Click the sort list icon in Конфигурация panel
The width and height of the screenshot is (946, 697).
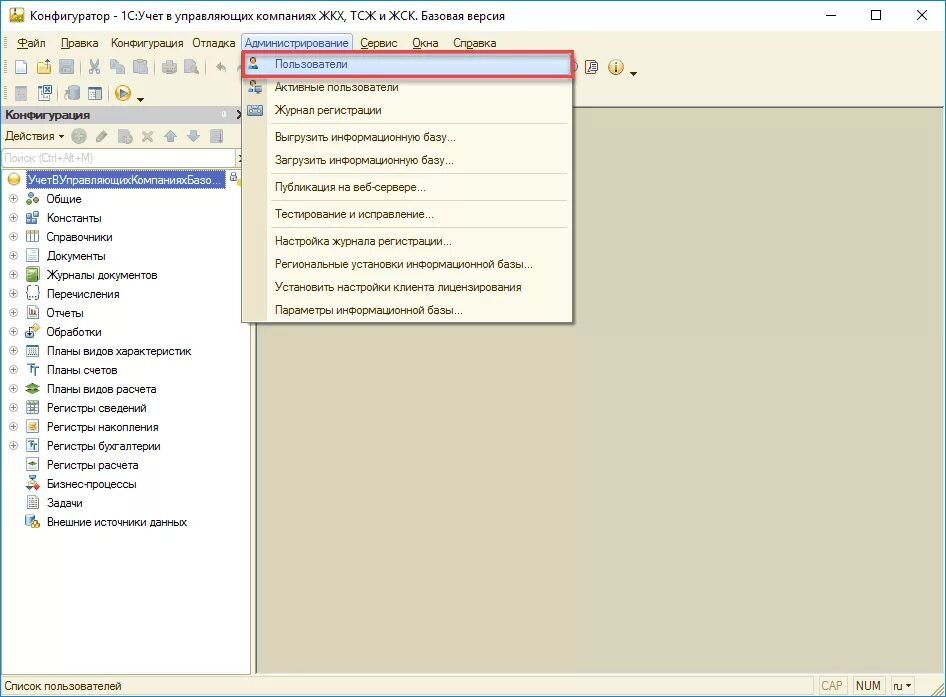pos(217,136)
